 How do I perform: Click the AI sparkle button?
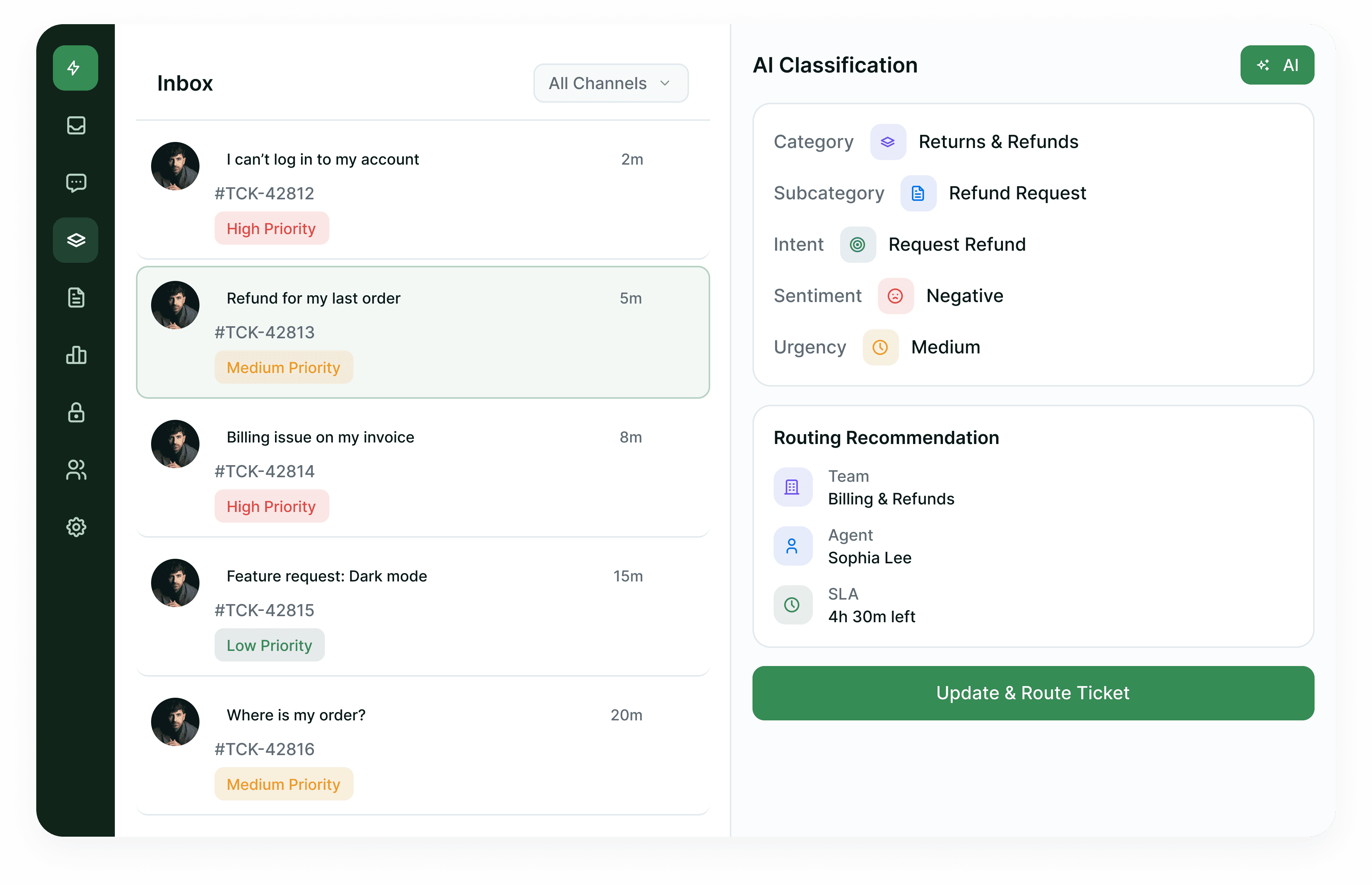coord(1277,65)
